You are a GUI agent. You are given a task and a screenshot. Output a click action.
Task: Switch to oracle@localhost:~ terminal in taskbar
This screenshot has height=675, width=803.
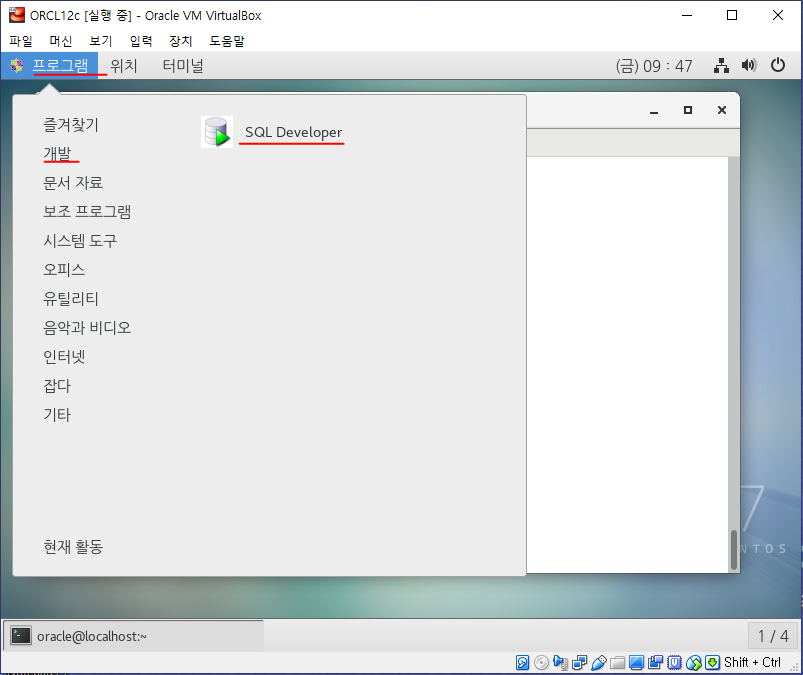pyautogui.click(x=134, y=636)
